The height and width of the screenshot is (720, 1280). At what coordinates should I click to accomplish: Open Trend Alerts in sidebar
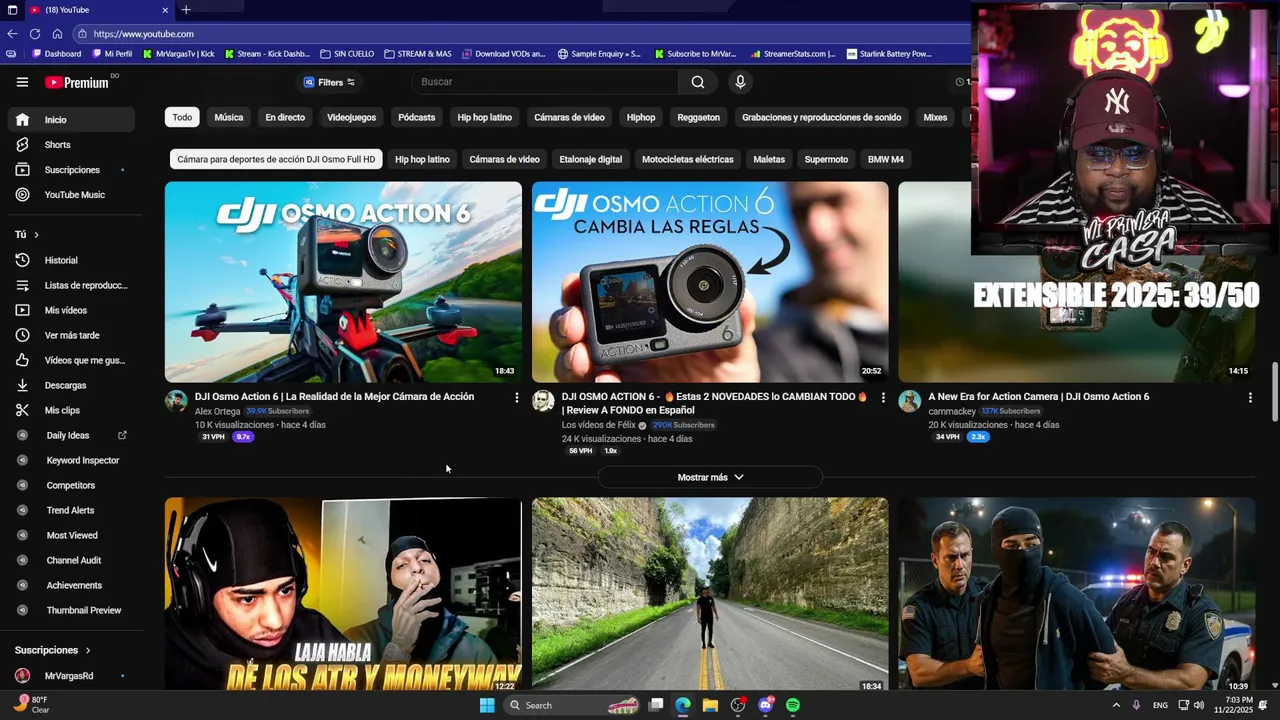pyautogui.click(x=70, y=510)
